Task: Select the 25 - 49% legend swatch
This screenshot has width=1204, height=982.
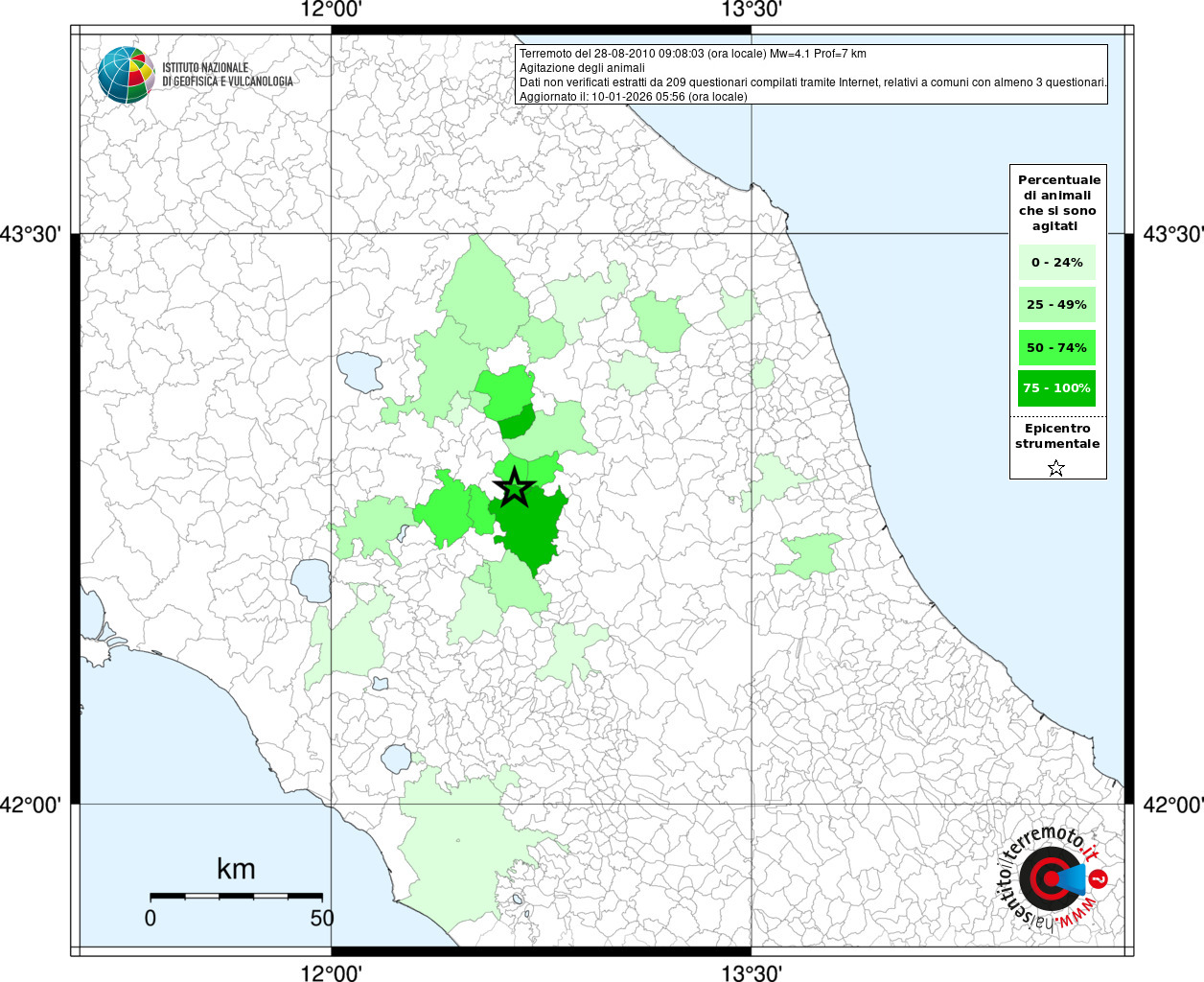Action: [1056, 305]
